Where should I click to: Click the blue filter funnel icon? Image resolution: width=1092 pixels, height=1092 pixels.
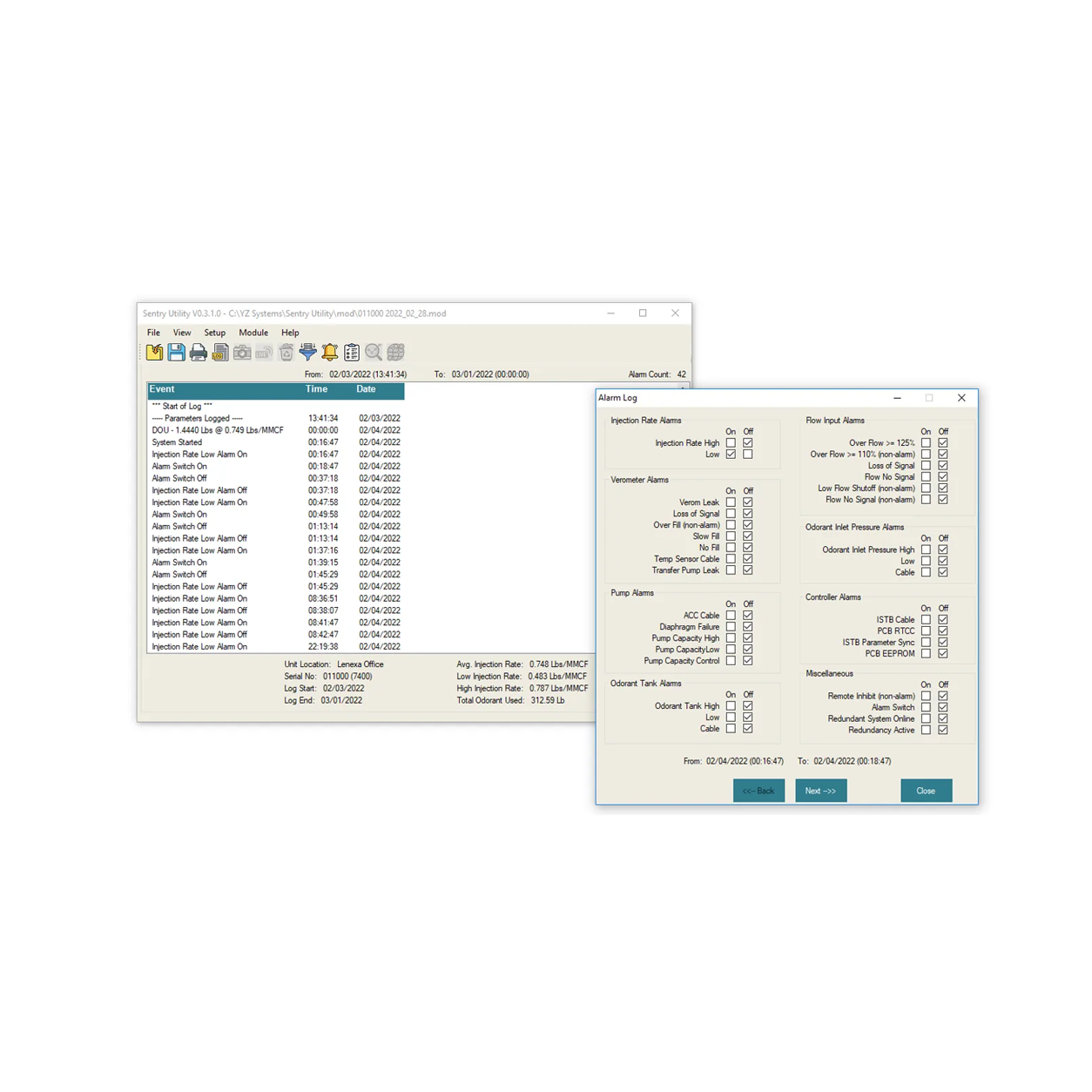[307, 352]
